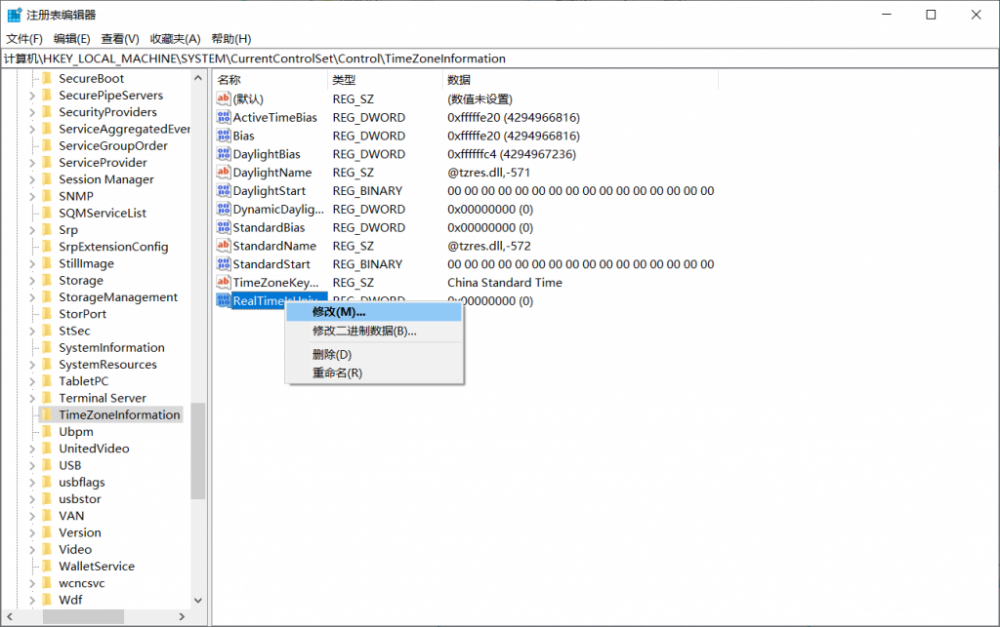Click the 数据 column header
1000x627 pixels.
pyautogui.click(x=459, y=80)
